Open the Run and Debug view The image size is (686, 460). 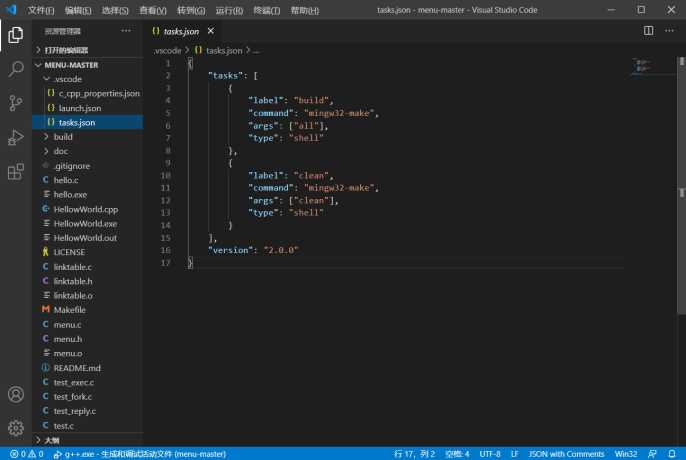16,137
